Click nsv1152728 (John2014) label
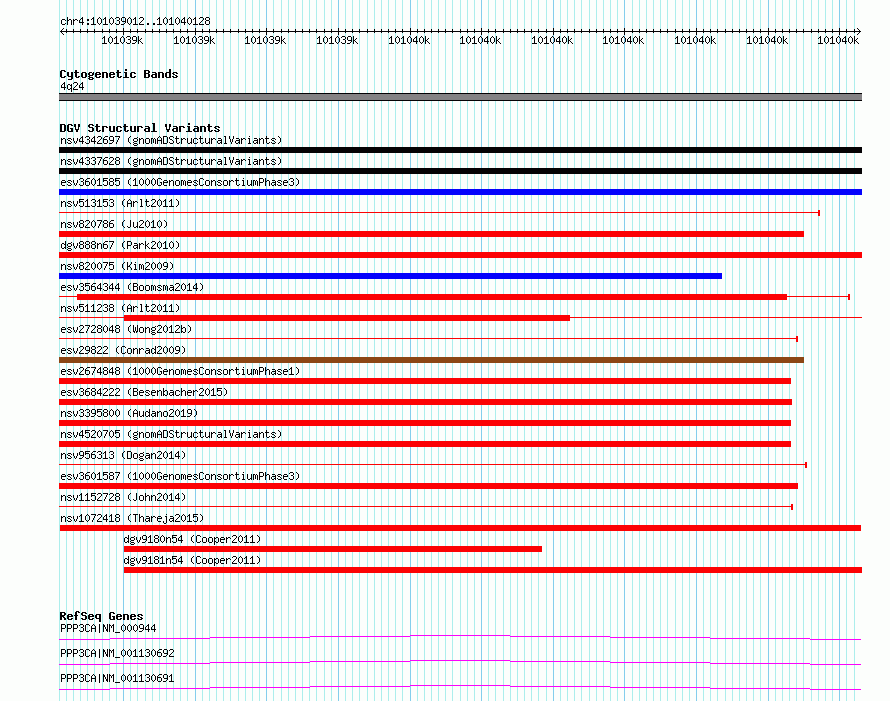This screenshot has width=890, height=701. 123,497
